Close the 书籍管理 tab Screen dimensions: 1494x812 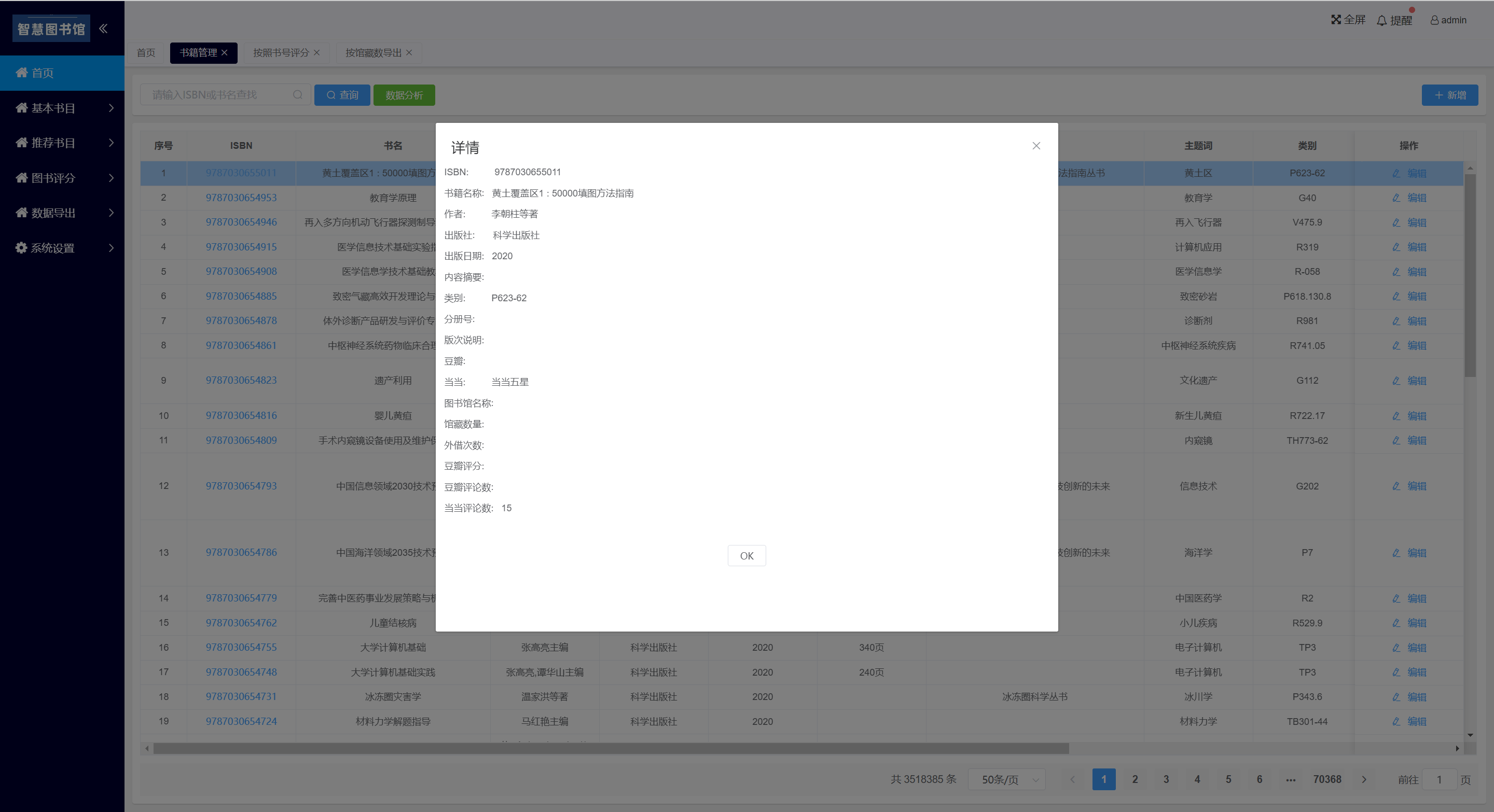(225, 53)
